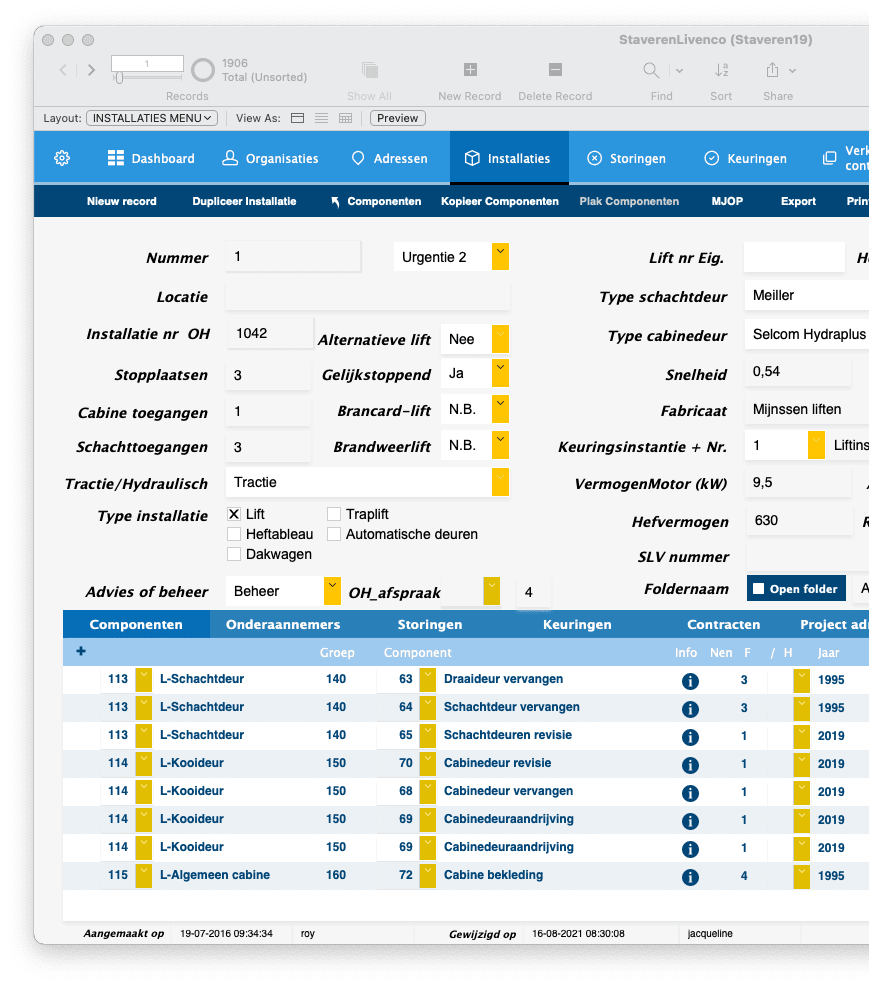869x986 pixels.
Task: Tick the Dakwagen checkbox
Action: pos(234,554)
